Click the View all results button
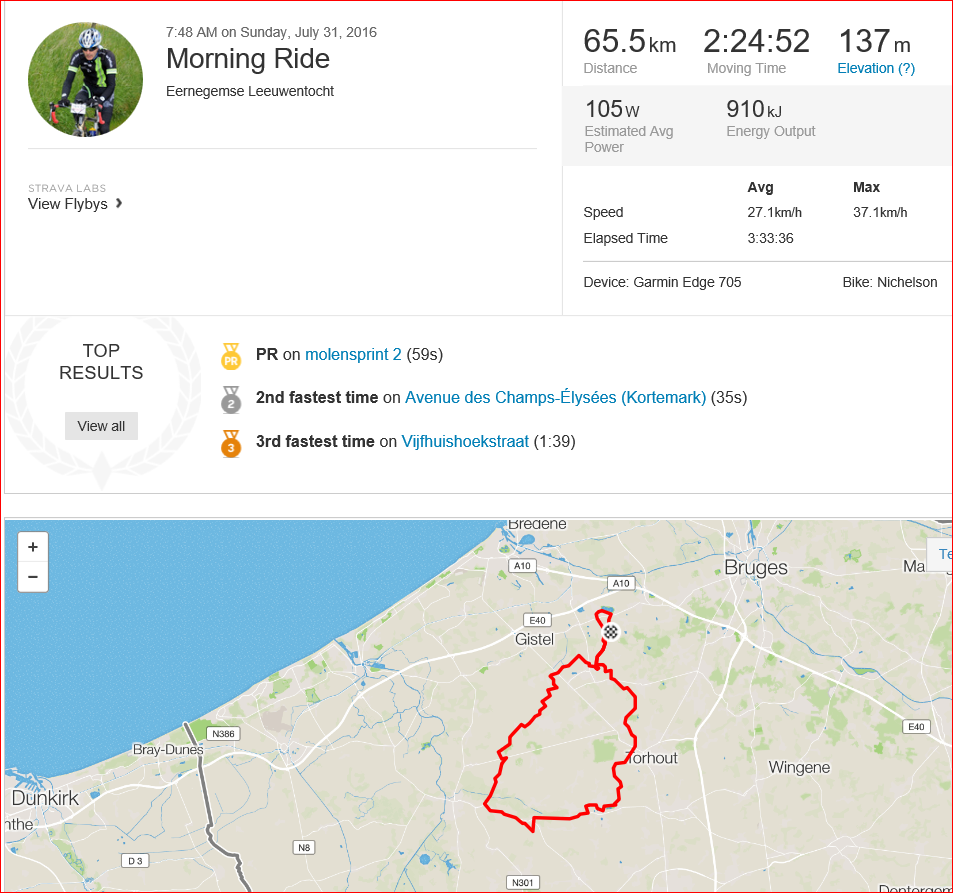 pos(101,426)
